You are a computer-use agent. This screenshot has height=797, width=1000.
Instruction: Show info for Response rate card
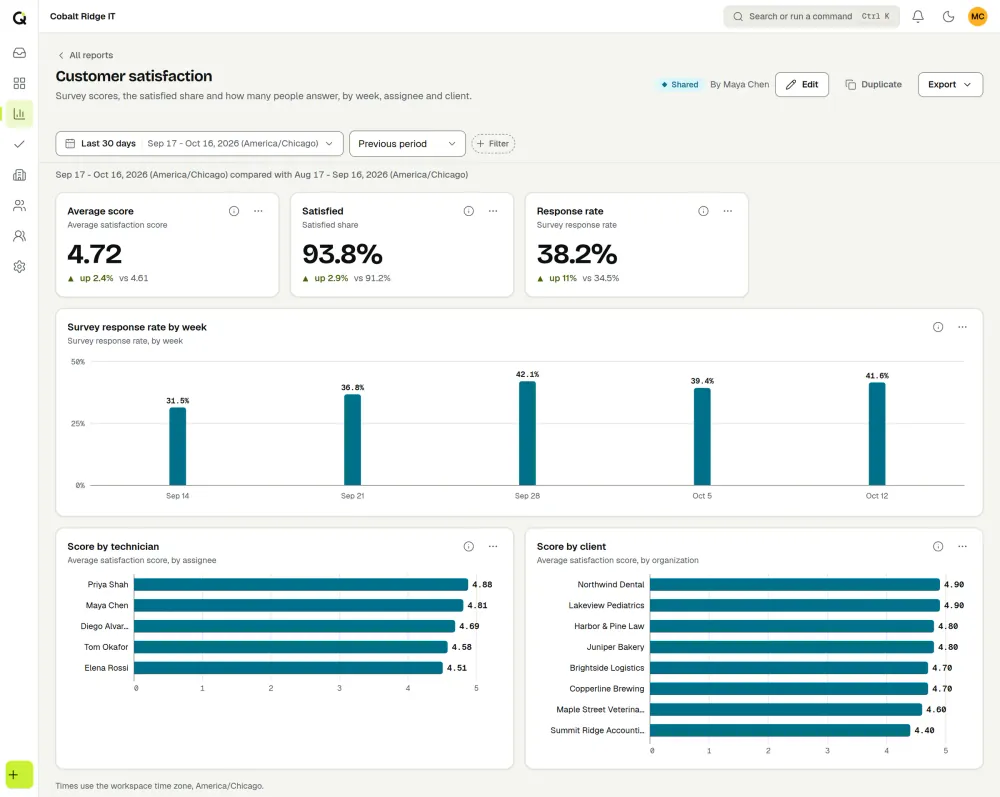pyautogui.click(x=703, y=211)
